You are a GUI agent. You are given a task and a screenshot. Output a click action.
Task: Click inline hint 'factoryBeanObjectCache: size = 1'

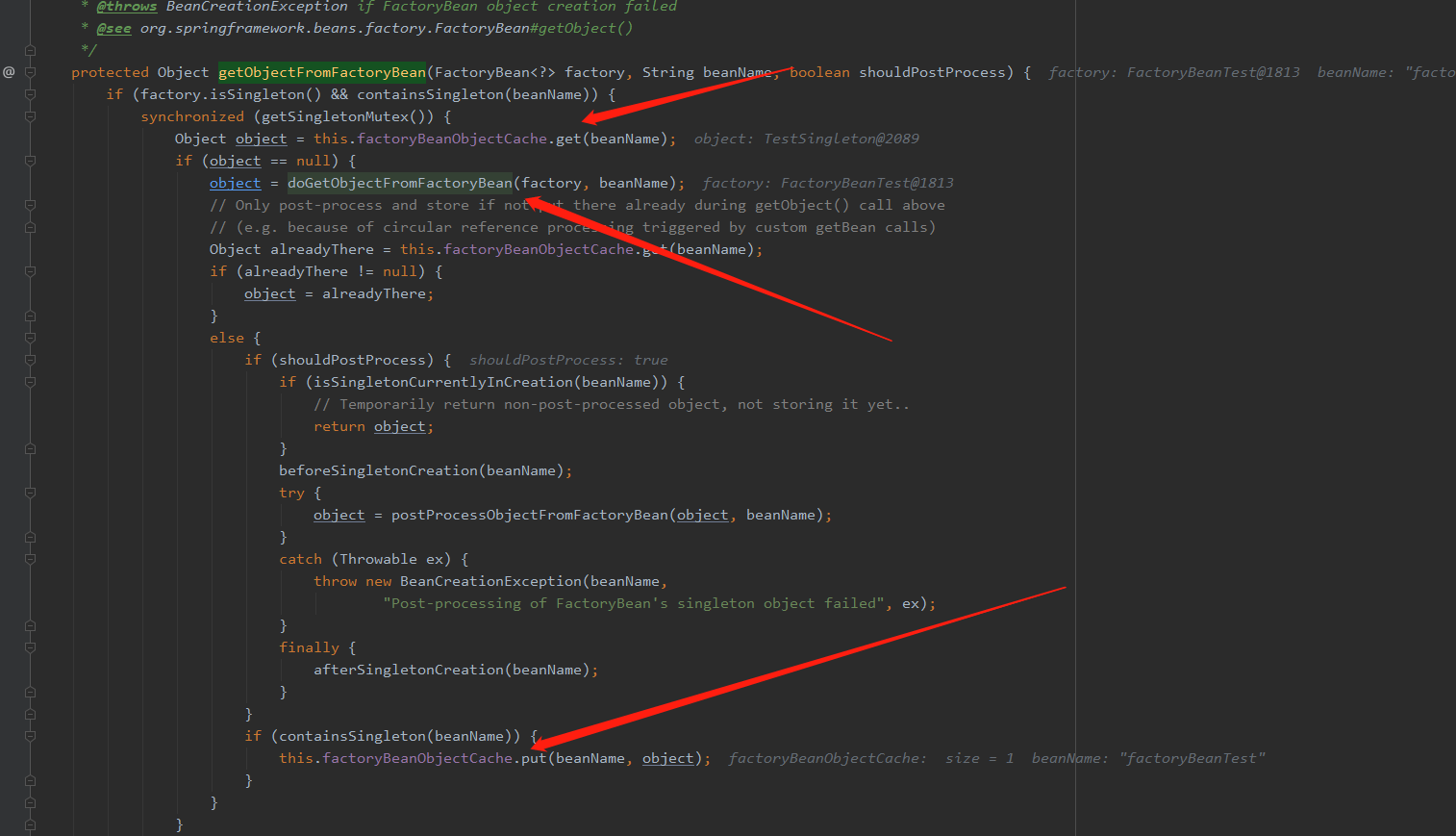(871, 758)
